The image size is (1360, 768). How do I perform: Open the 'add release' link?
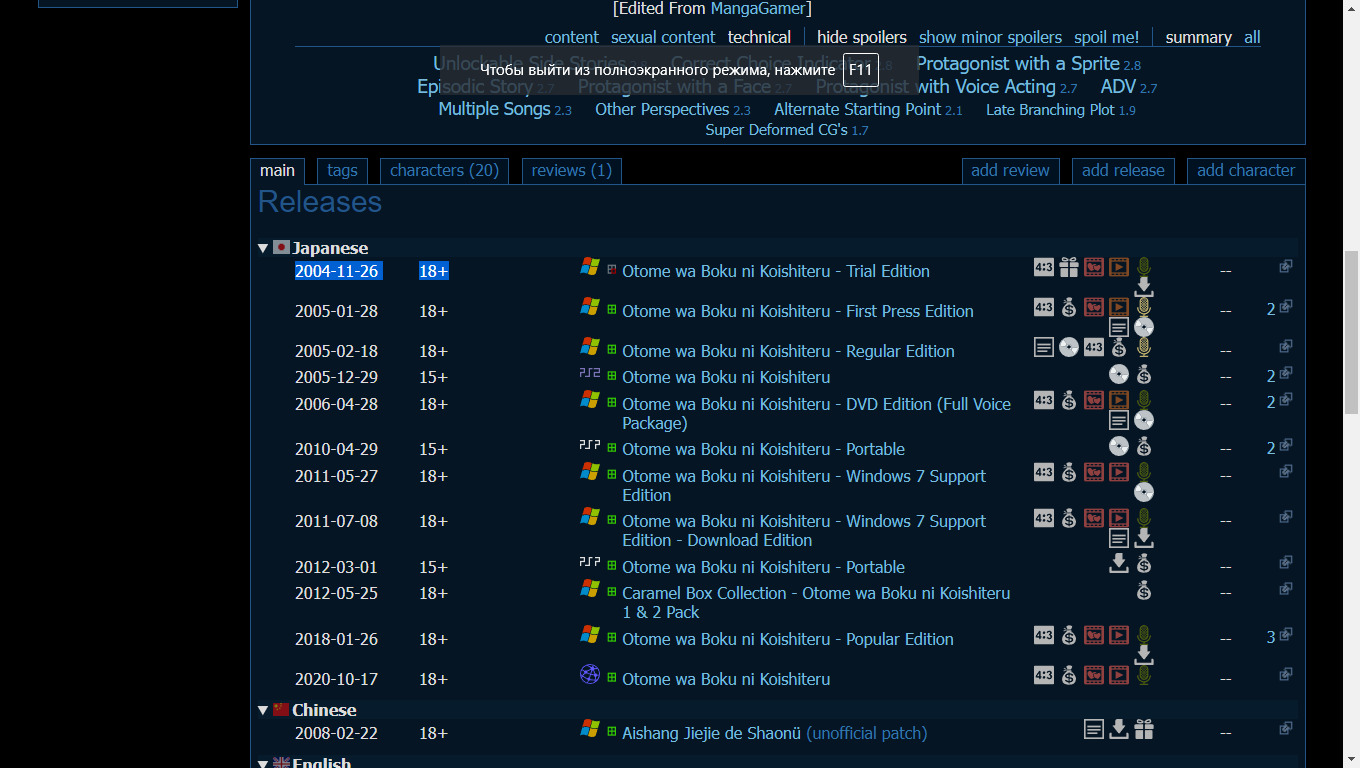(1123, 170)
